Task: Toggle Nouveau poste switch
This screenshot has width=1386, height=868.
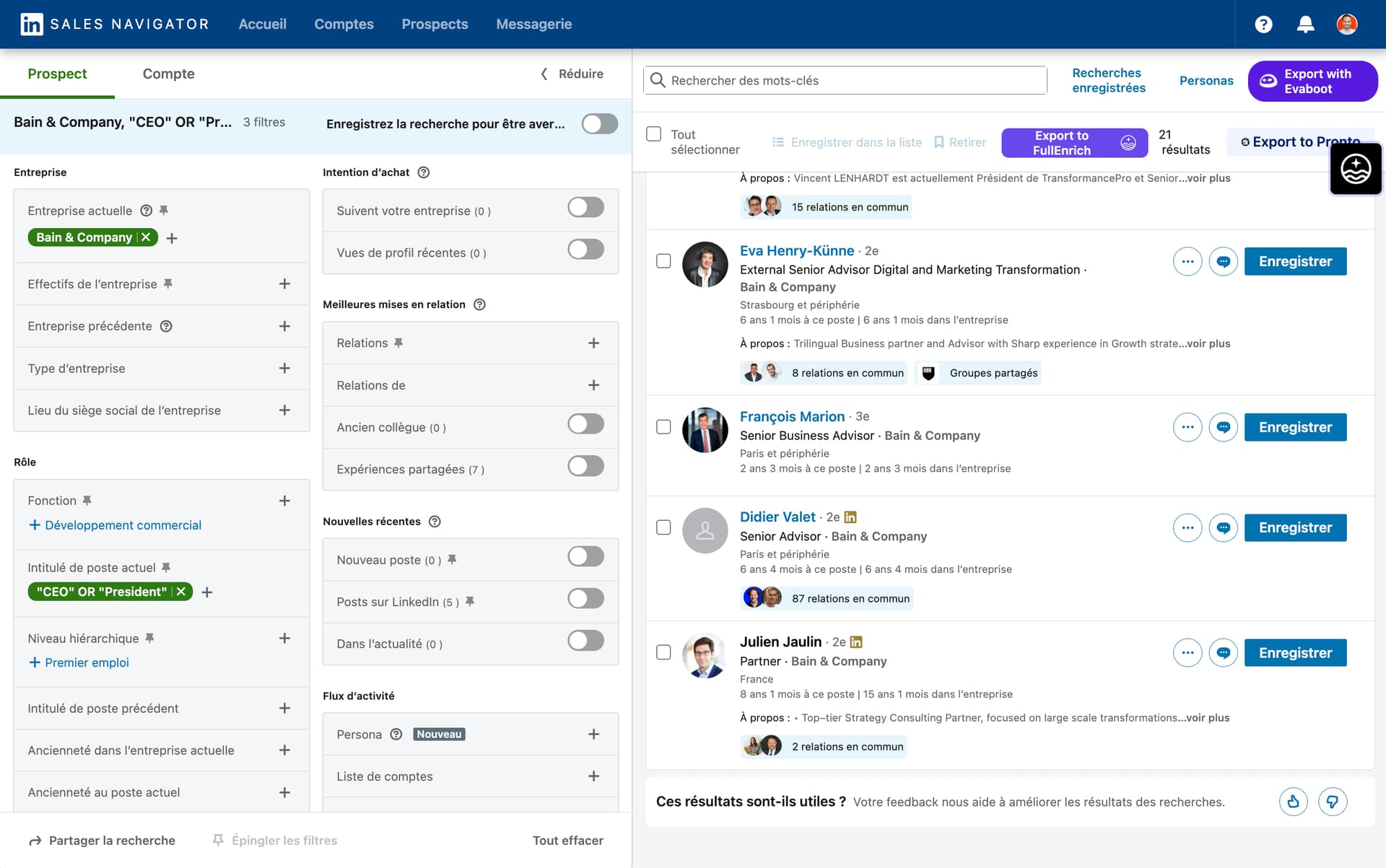Action: click(x=585, y=556)
